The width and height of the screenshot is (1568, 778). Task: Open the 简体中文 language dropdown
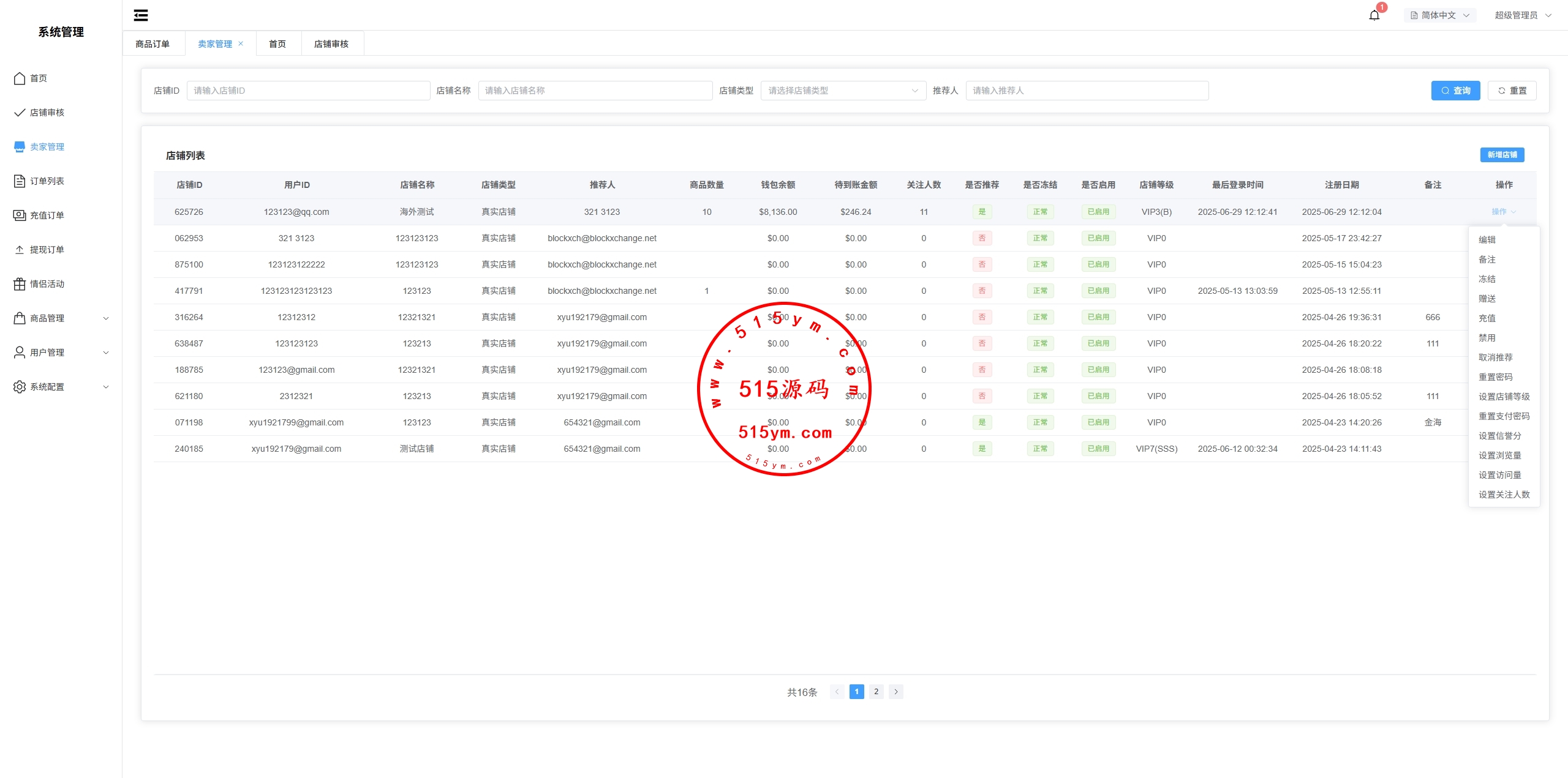(x=1440, y=15)
